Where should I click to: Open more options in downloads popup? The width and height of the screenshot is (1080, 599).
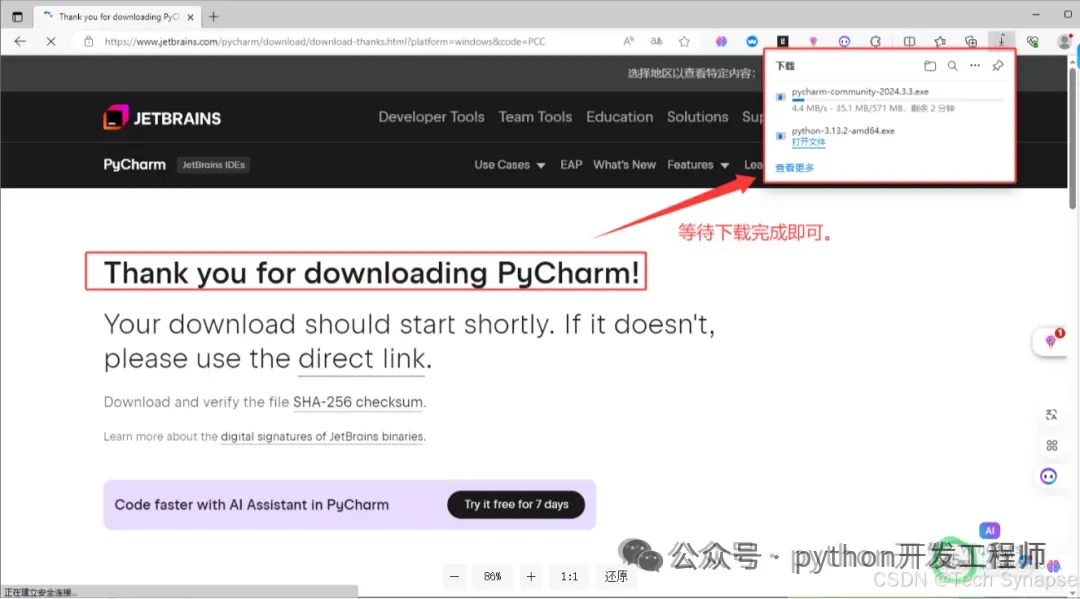[x=975, y=66]
